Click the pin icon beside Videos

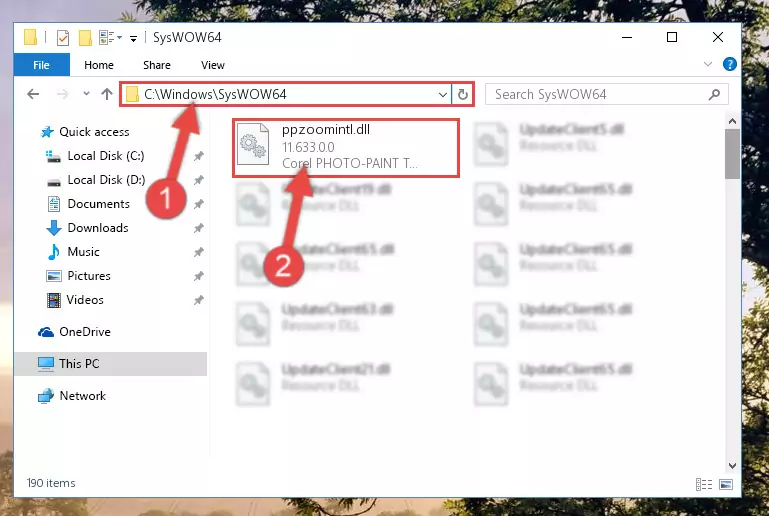(199, 300)
